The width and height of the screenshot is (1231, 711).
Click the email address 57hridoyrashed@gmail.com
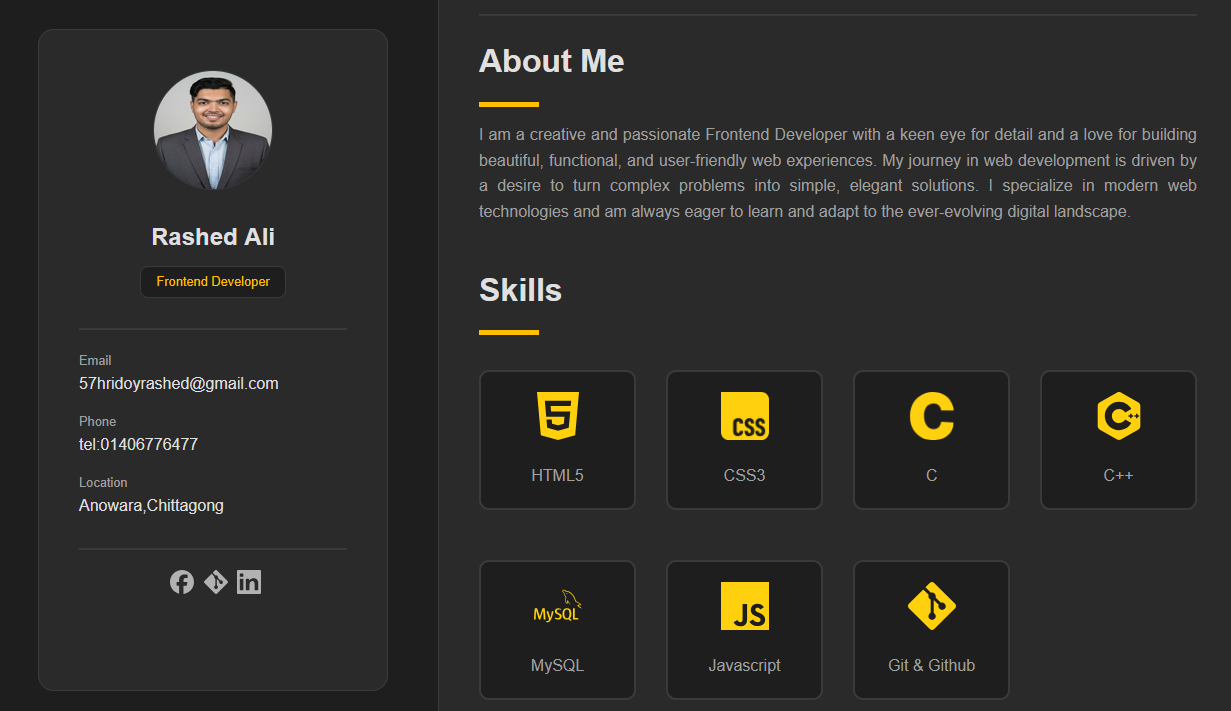click(x=179, y=384)
